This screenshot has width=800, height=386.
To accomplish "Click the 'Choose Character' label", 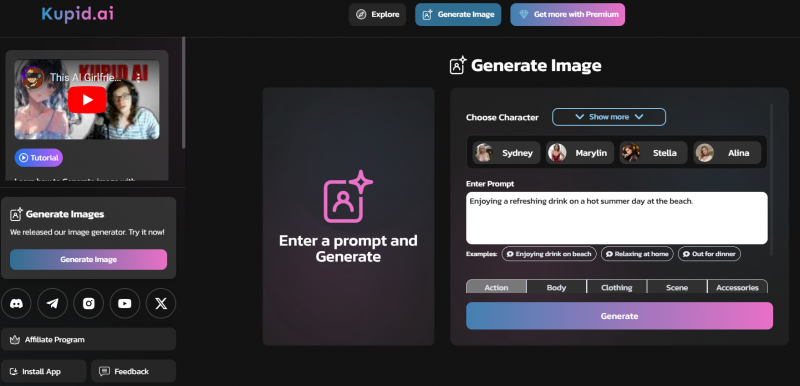I will click(x=502, y=117).
